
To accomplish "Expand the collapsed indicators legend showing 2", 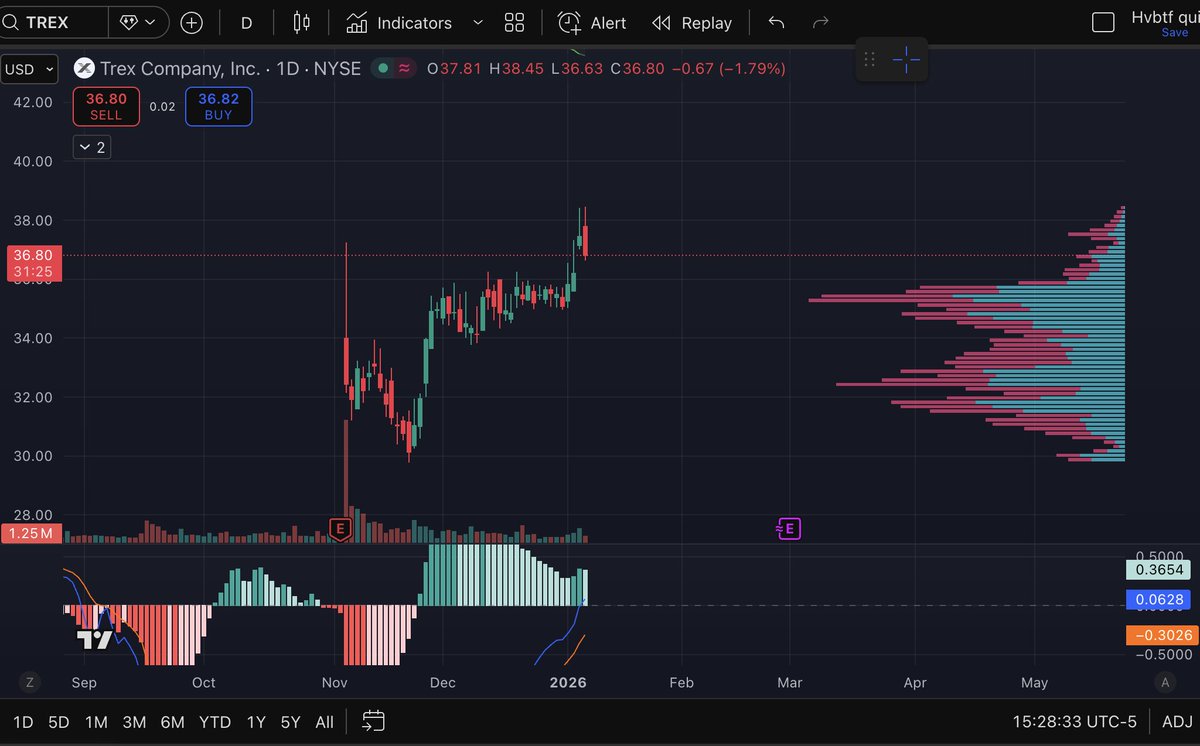I will [92, 147].
